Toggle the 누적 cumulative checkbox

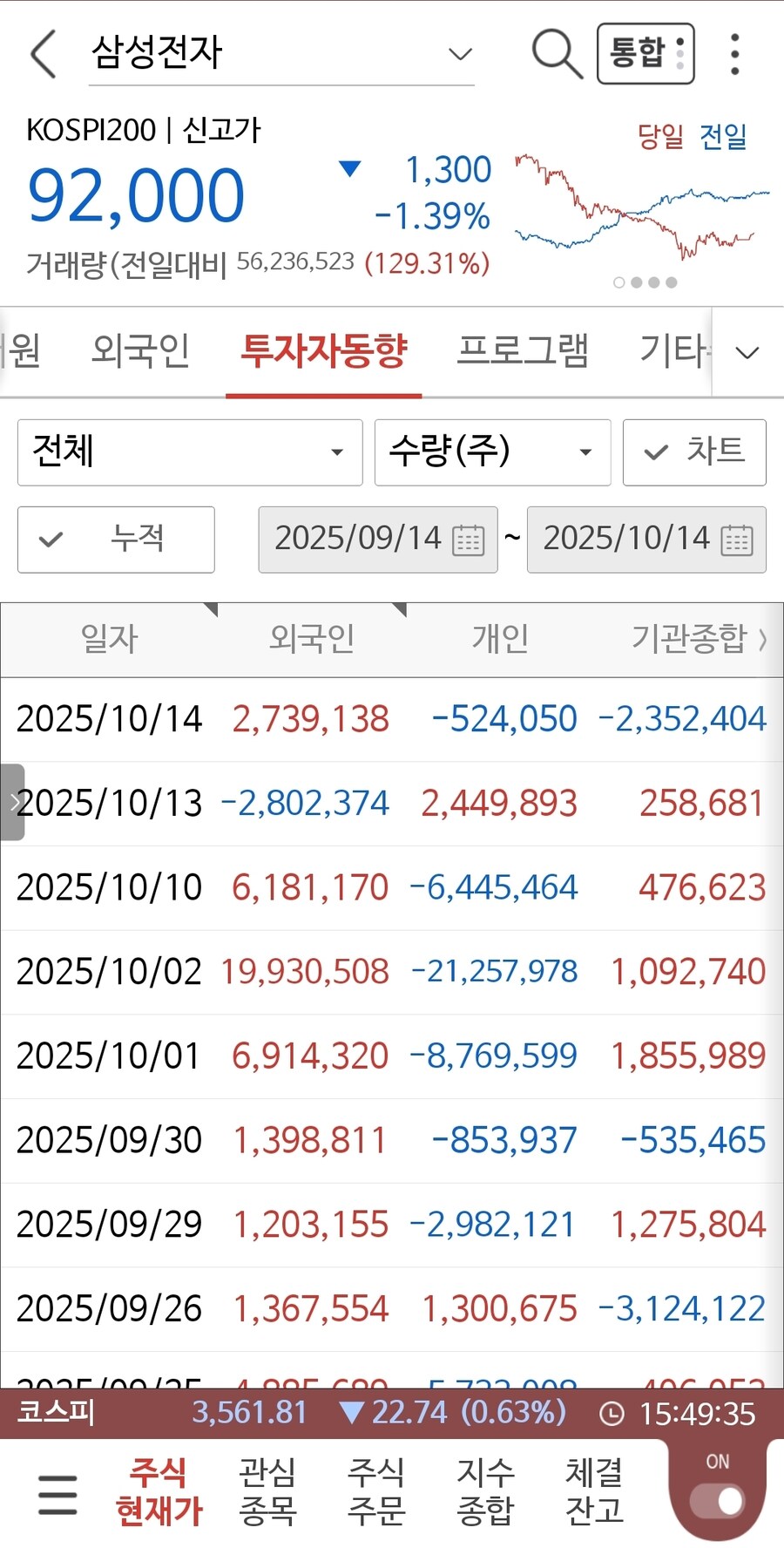(116, 539)
